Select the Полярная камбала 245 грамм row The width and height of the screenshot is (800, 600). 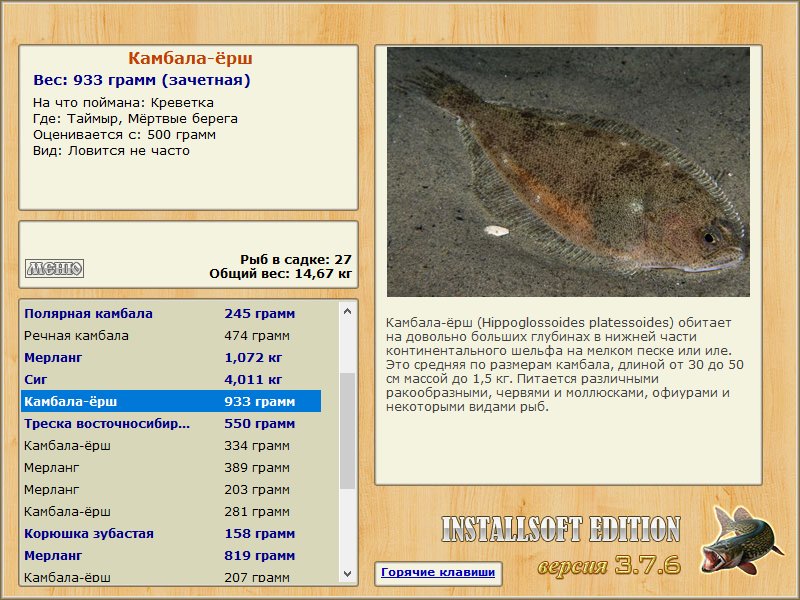tap(171, 313)
